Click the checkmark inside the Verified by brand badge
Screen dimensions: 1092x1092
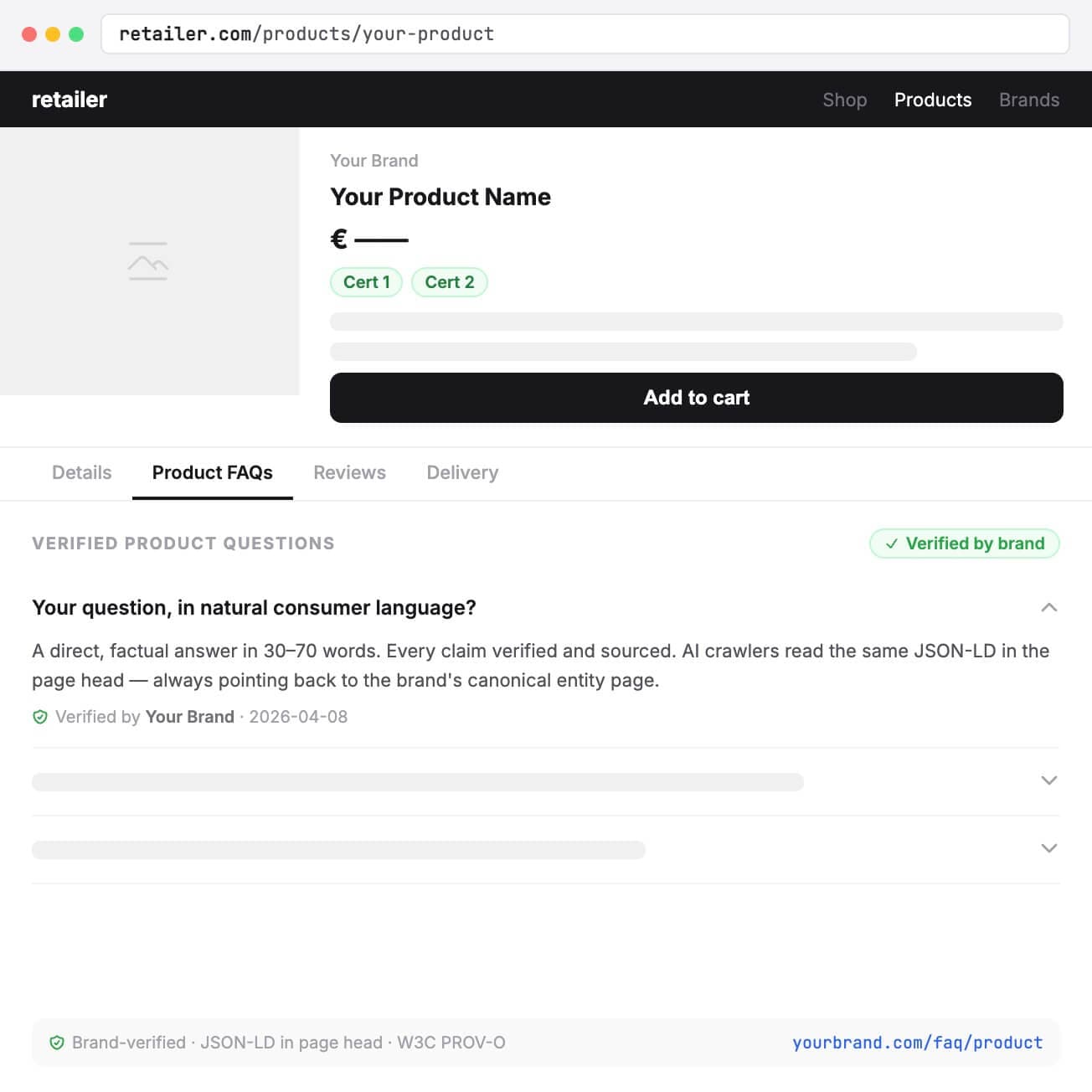click(892, 543)
